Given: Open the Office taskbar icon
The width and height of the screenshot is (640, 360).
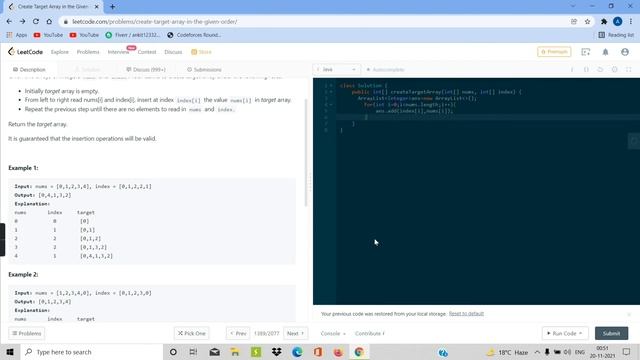Looking at the screenshot, I should 318,352.
